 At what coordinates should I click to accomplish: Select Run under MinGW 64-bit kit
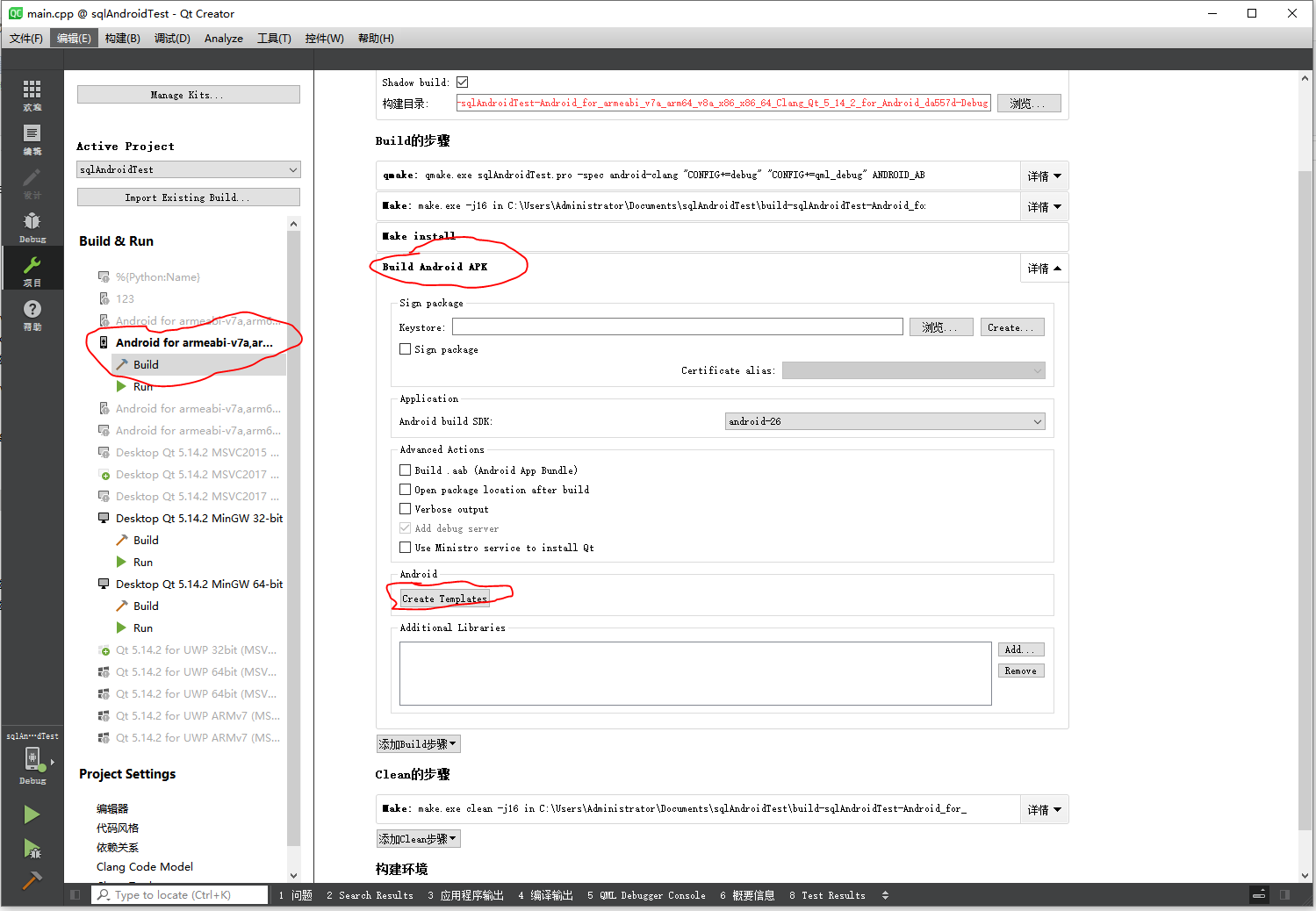(143, 628)
